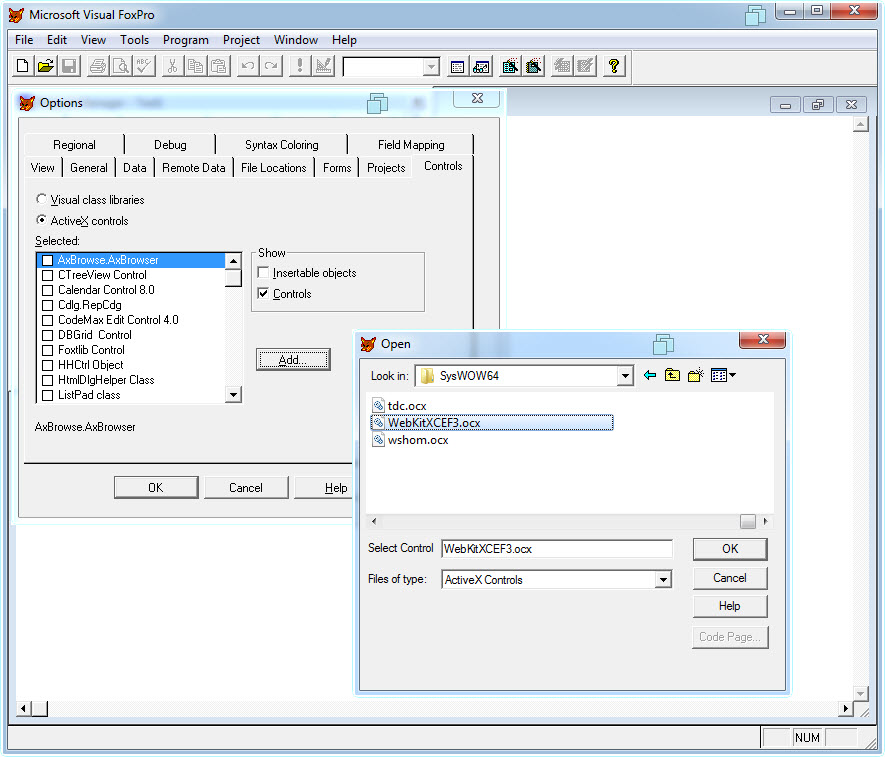Open the Tools menu

point(134,40)
